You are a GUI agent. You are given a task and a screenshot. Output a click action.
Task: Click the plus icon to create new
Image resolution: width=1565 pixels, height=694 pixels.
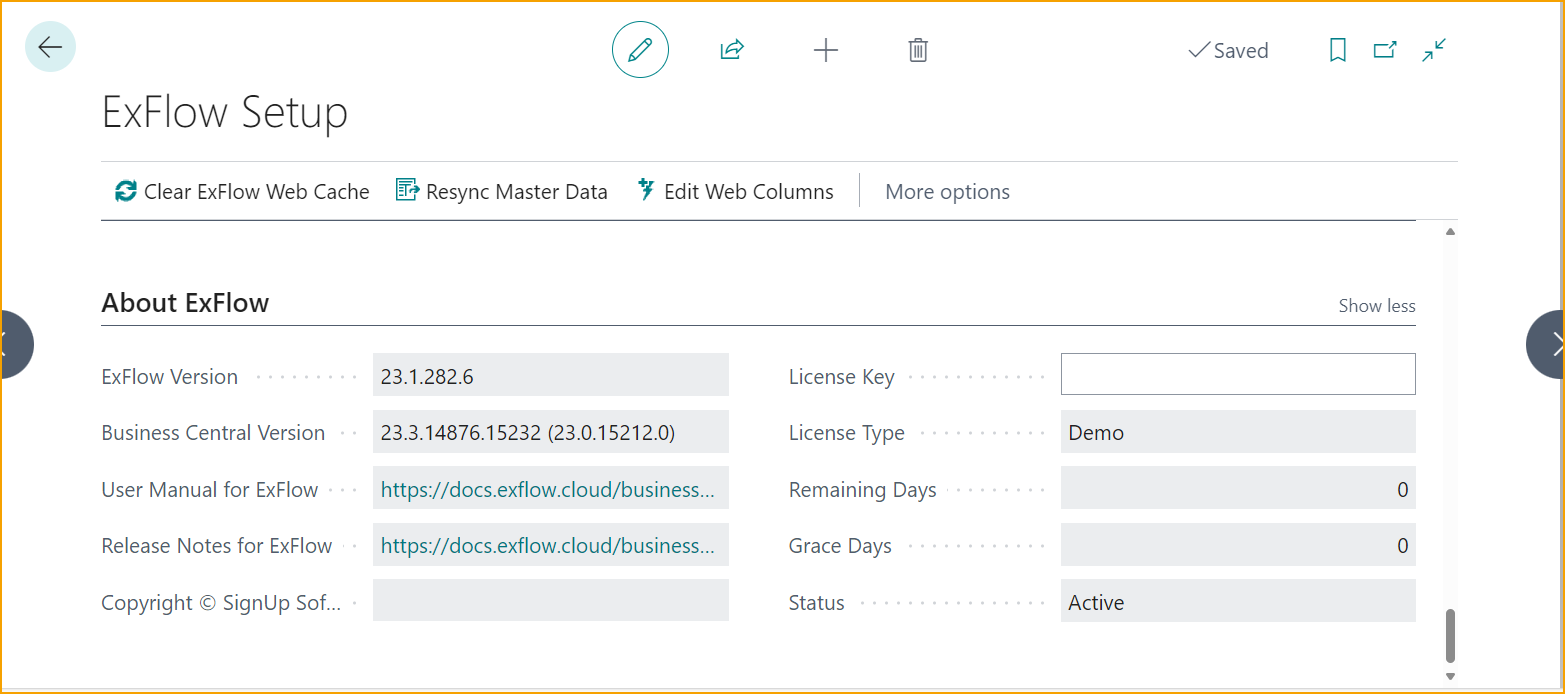pos(825,50)
